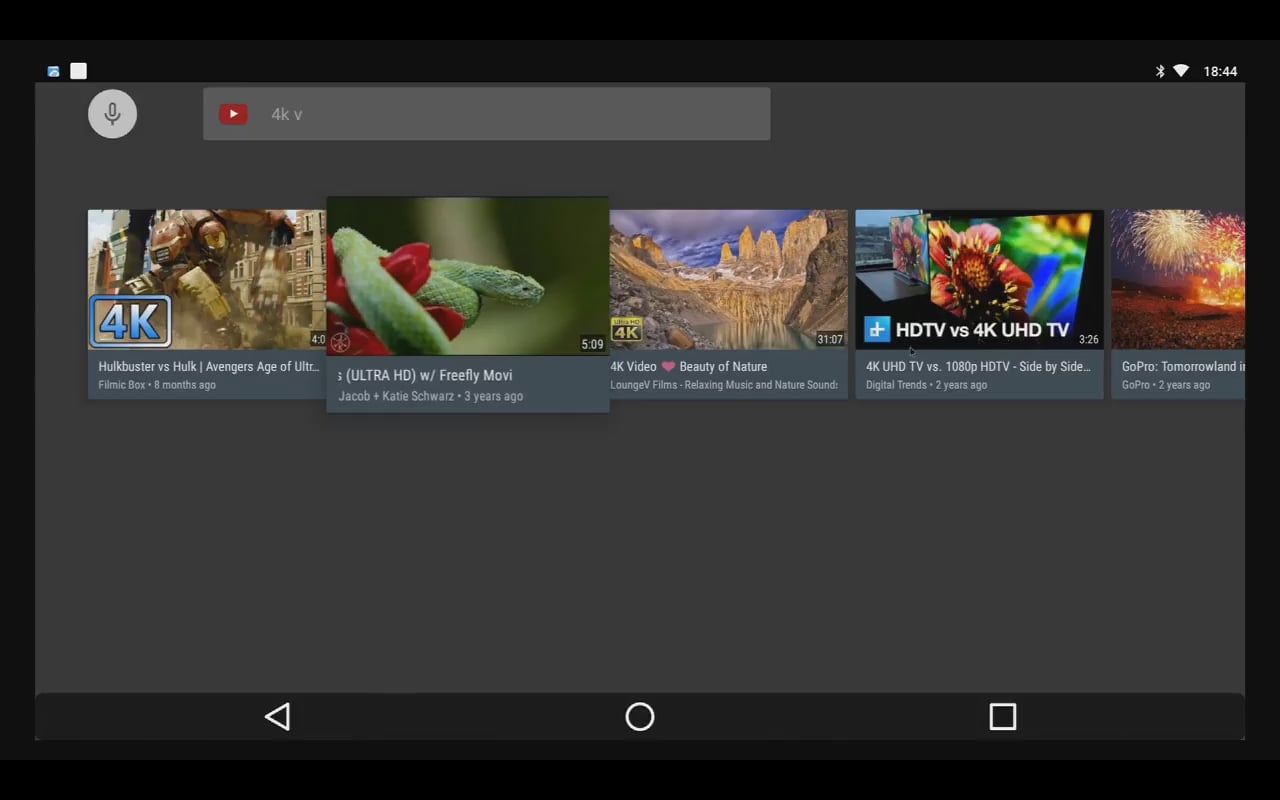Tap the Android back navigation button
The width and height of the screenshot is (1280, 800).
click(277, 716)
